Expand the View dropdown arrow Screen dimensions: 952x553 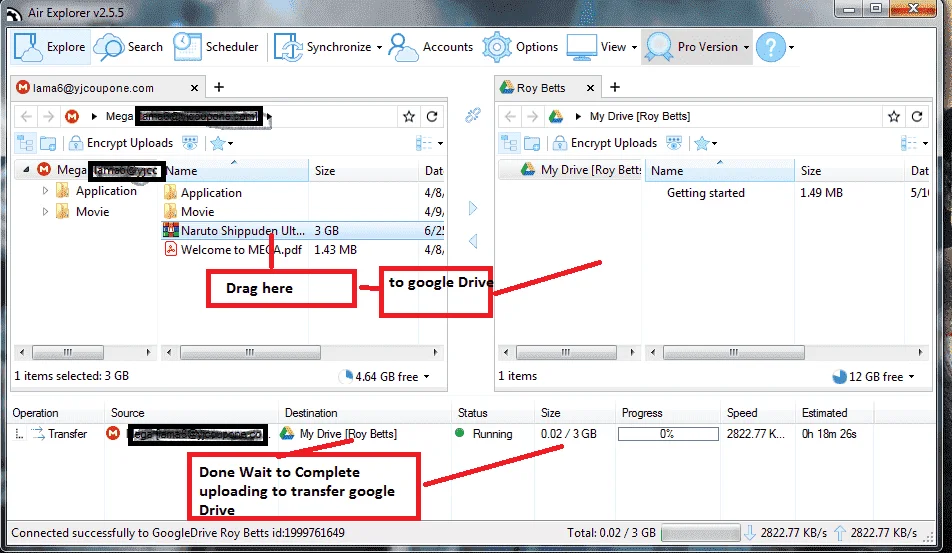click(634, 47)
